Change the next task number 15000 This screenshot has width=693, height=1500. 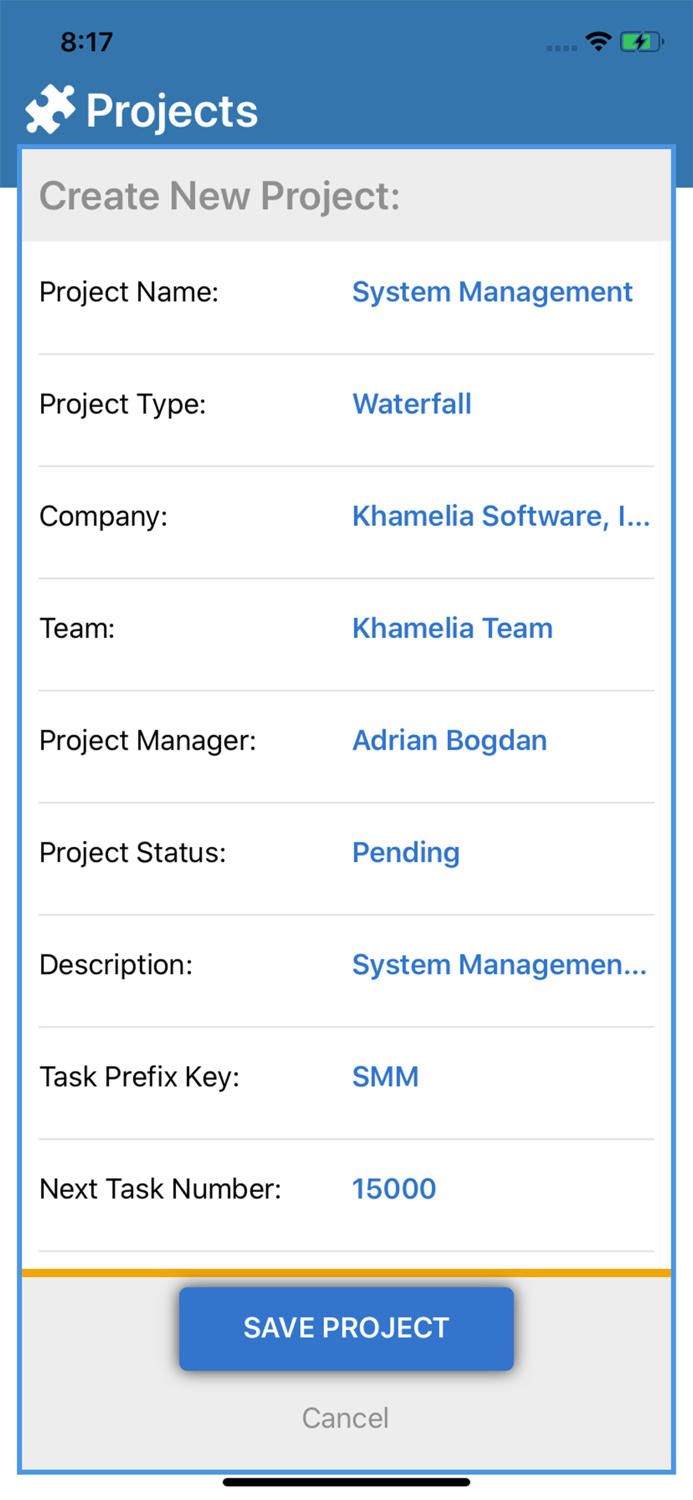point(394,1188)
